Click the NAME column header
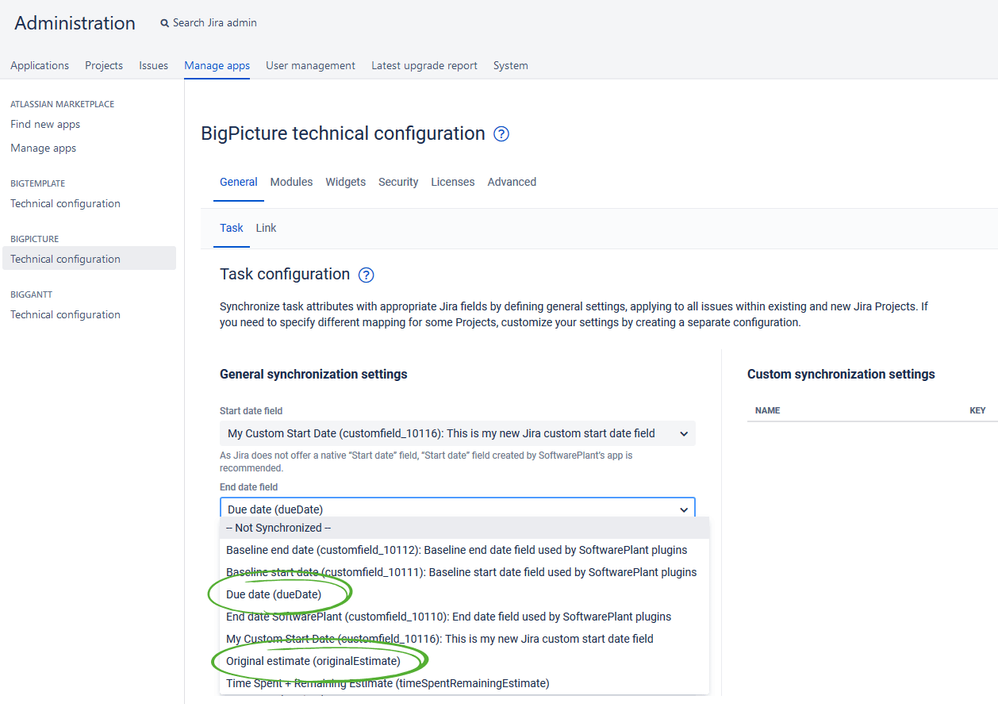This screenshot has width=998, height=704. (768, 411)
